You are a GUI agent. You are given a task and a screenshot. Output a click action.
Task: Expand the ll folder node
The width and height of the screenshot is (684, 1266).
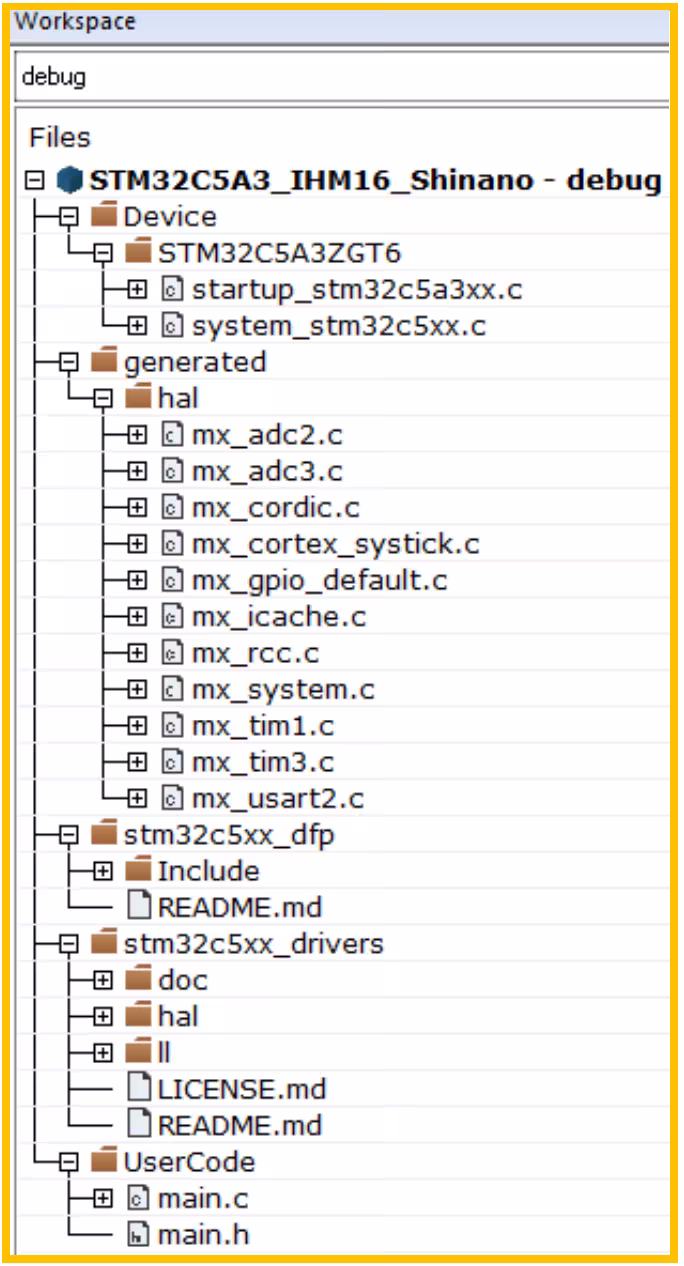(x=104, y=1053)
